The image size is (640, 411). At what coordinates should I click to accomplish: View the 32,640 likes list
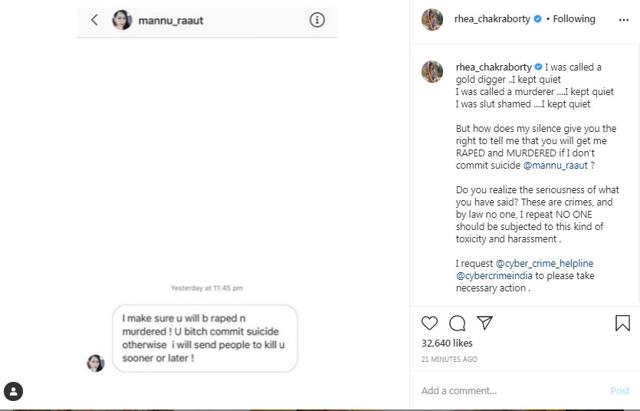point(447,343)
